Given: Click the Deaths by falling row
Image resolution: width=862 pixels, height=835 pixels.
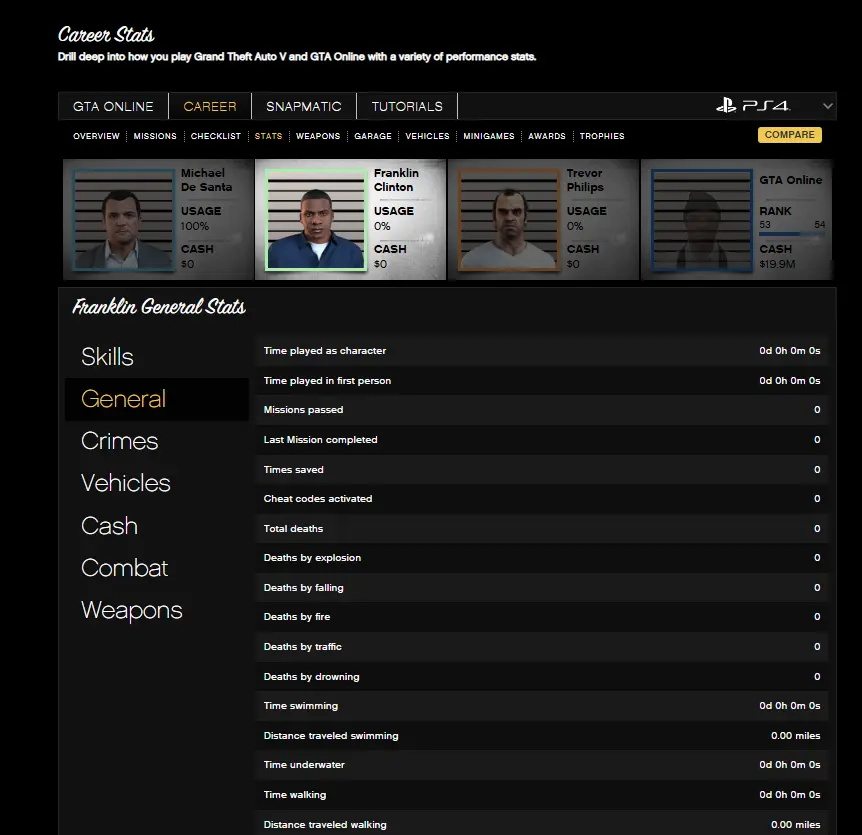Looking at the screenshot, I should point(541,588).
